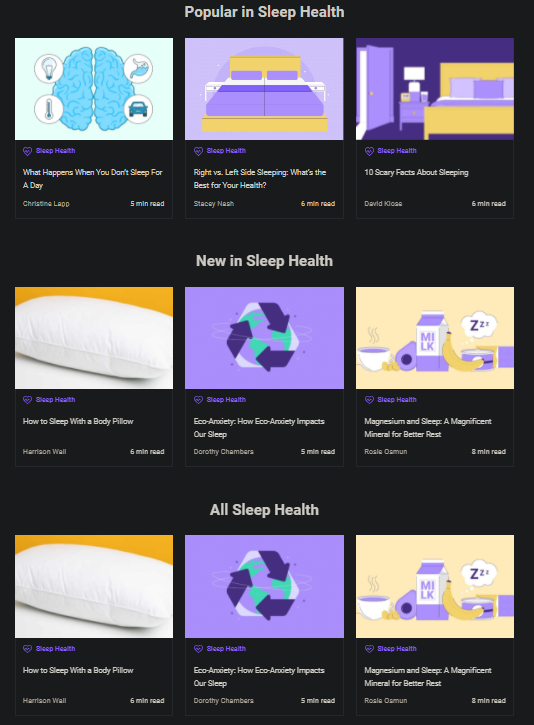534x725 pixels.
Task: Click heart icon on Body Pillow card under All Sleep Health
Action: click(27, 649)
